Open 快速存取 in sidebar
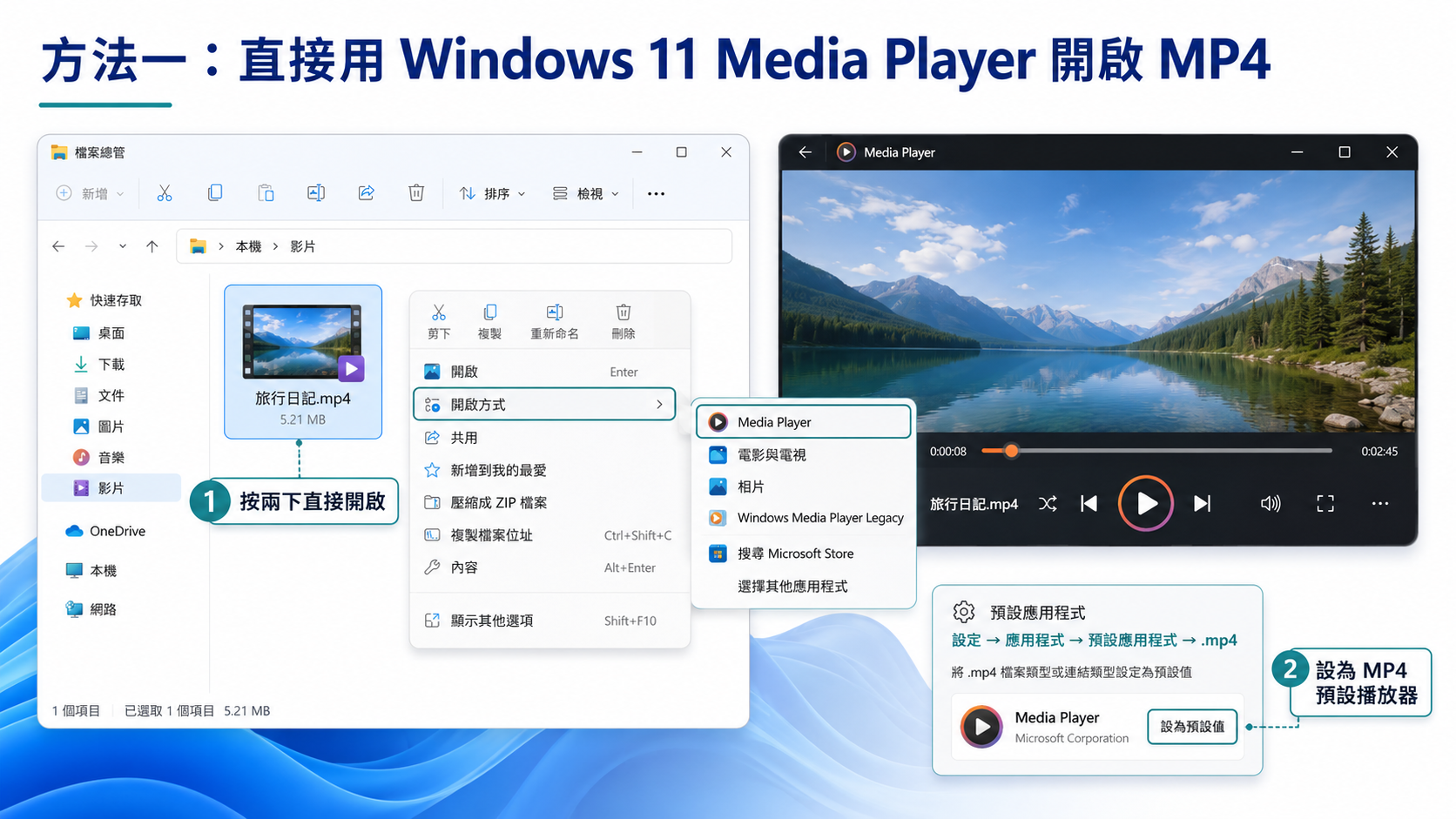 pos(104,300)
